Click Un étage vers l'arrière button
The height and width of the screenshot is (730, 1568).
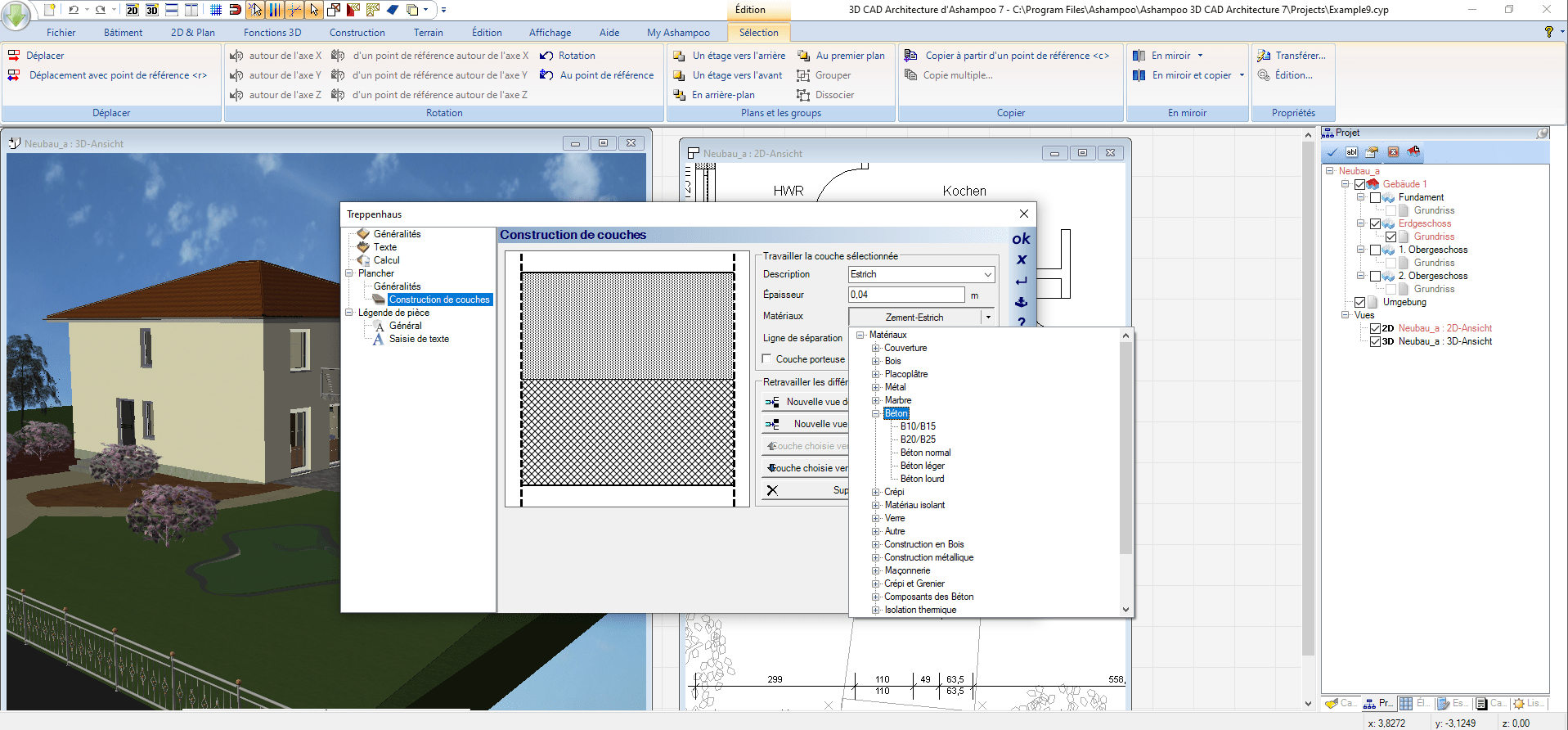729,56
